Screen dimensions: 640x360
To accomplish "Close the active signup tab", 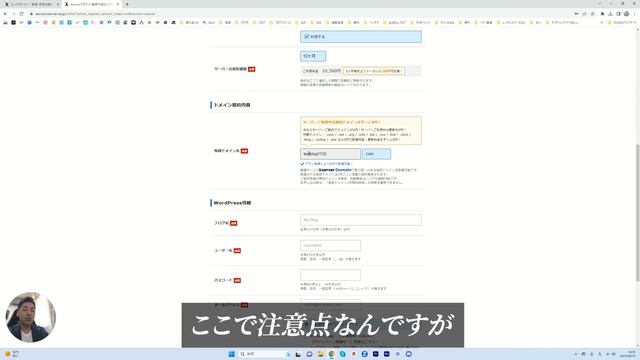I will tap(118, 4).
